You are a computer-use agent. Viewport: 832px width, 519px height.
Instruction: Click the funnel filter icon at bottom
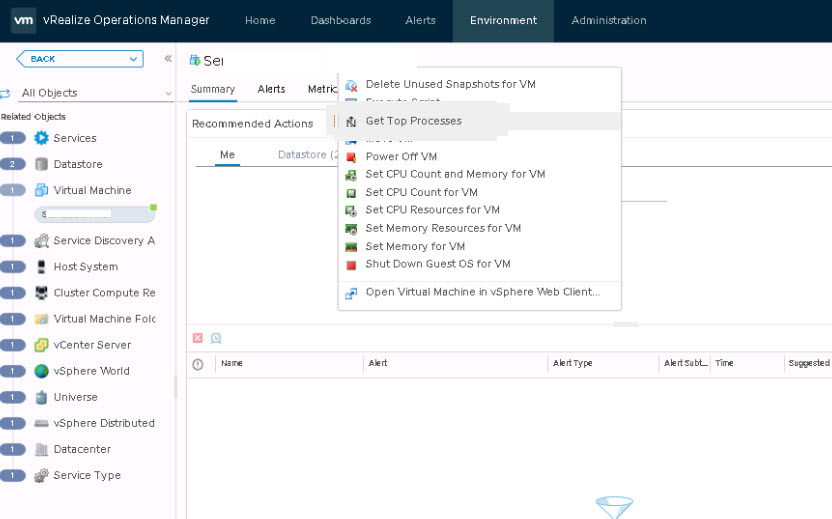point(614,507)
